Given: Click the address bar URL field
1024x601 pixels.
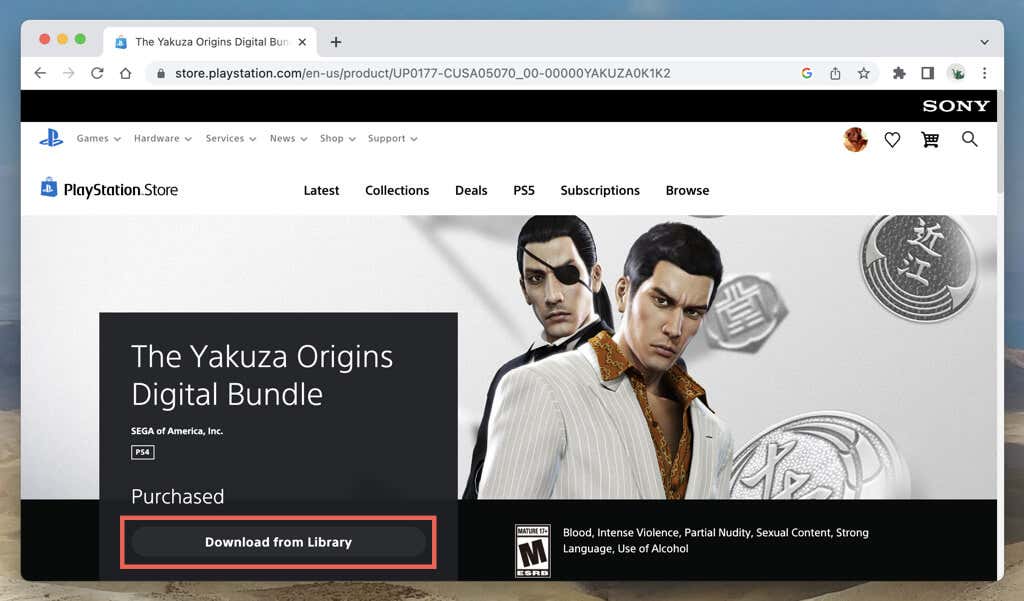Looking at the screenshot, I should tap(423, 73).
